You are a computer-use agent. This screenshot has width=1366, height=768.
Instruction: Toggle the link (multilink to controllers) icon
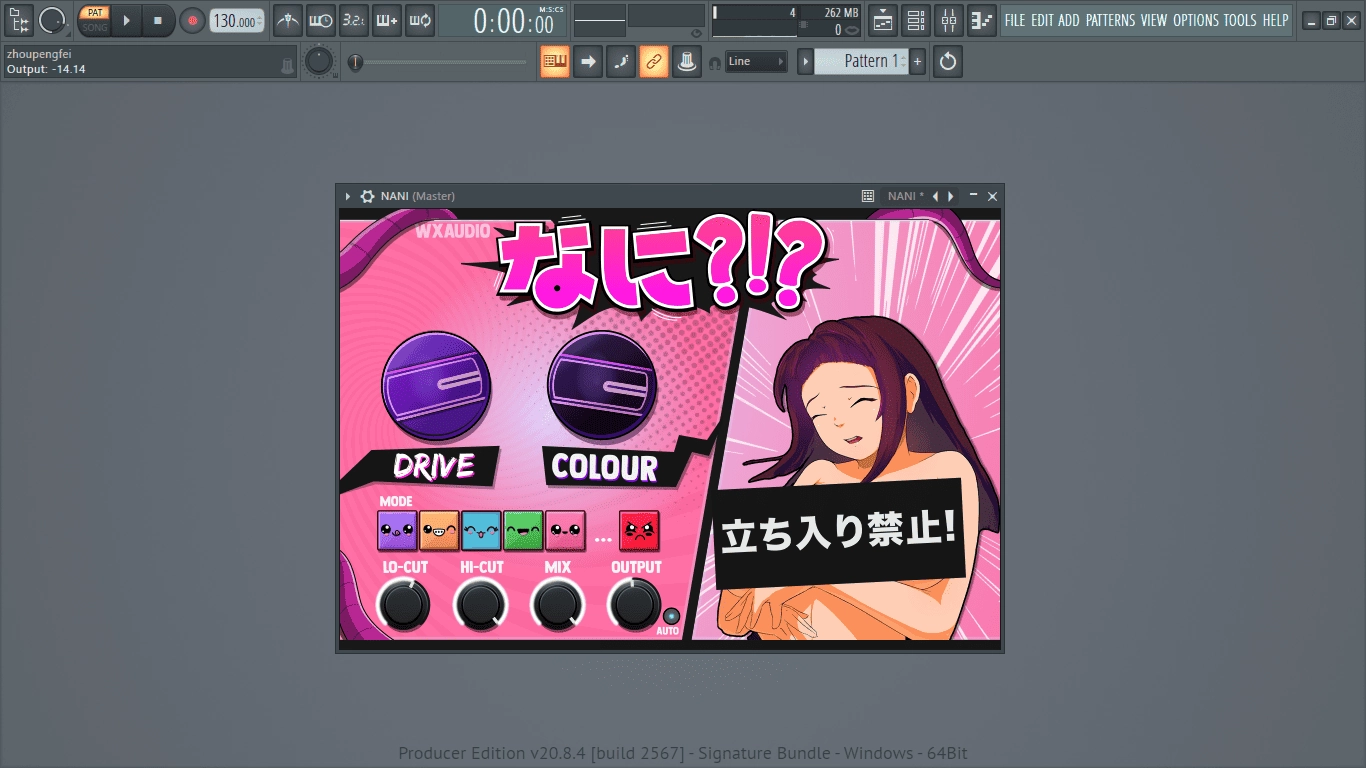coord(654,62)
